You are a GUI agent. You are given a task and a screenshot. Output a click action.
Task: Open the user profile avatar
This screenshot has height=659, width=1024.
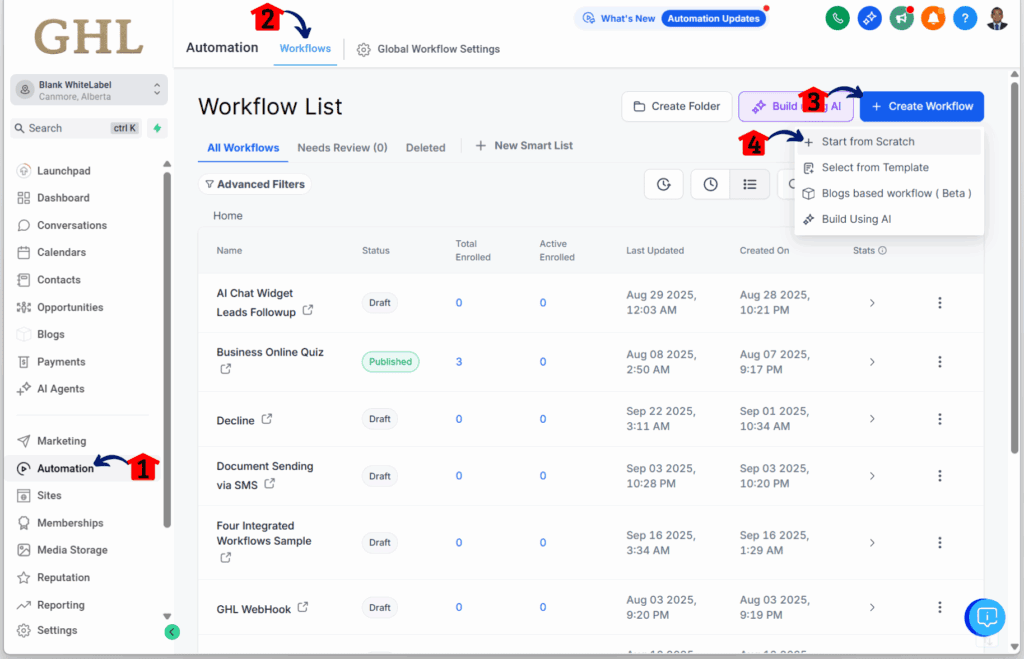pyautogui.click(x=997, y=18)
